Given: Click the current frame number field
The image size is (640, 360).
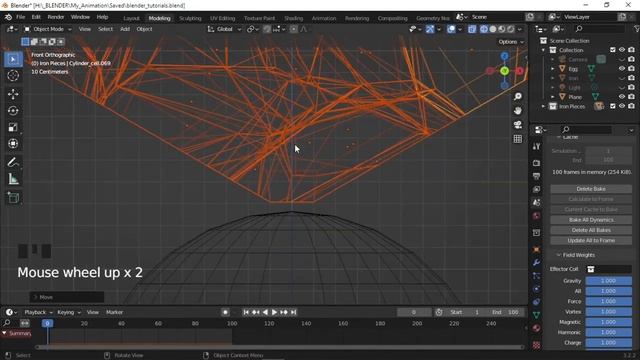Looking at the screenshot, I should tap(413, 312).
